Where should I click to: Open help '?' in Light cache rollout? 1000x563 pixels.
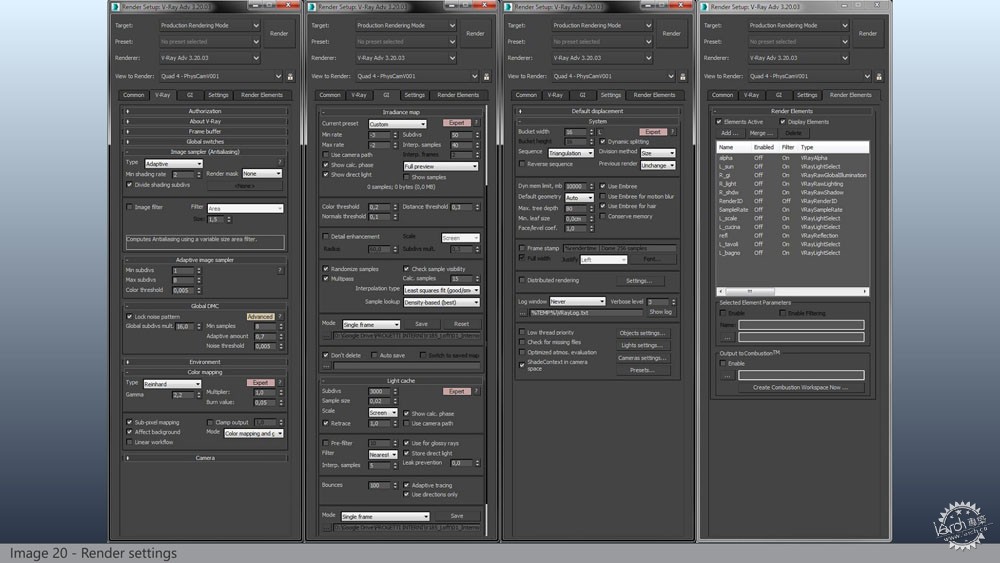click(x=476, y=391)
